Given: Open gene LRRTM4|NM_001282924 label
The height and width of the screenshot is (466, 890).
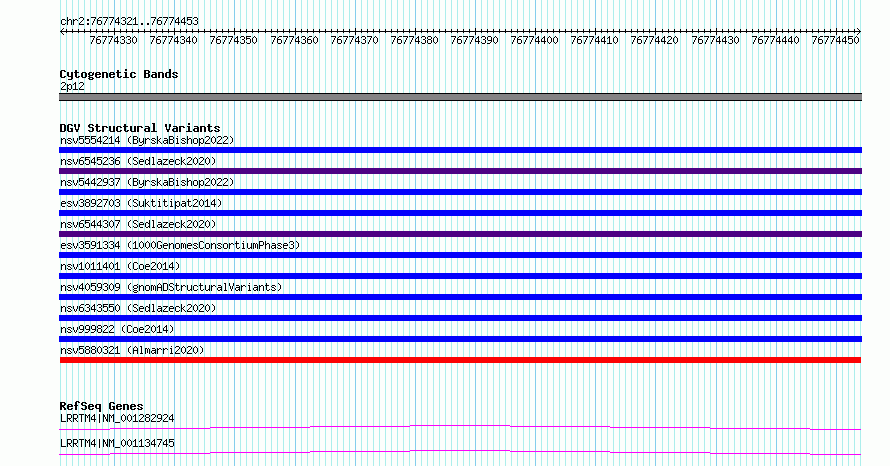Looking at the screenshot, I should point(117,418).
